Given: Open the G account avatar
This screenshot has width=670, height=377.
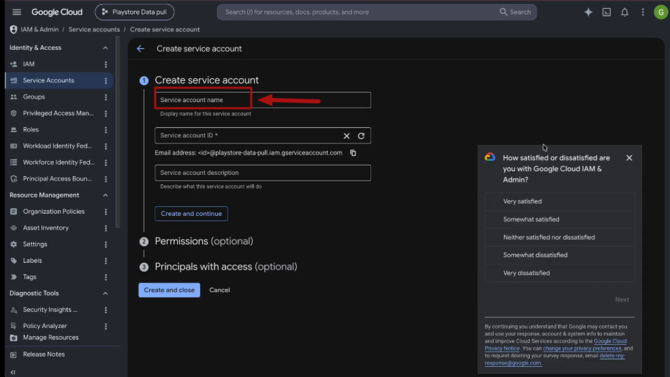Looking at the screenshot, I should tap(661, 12).
